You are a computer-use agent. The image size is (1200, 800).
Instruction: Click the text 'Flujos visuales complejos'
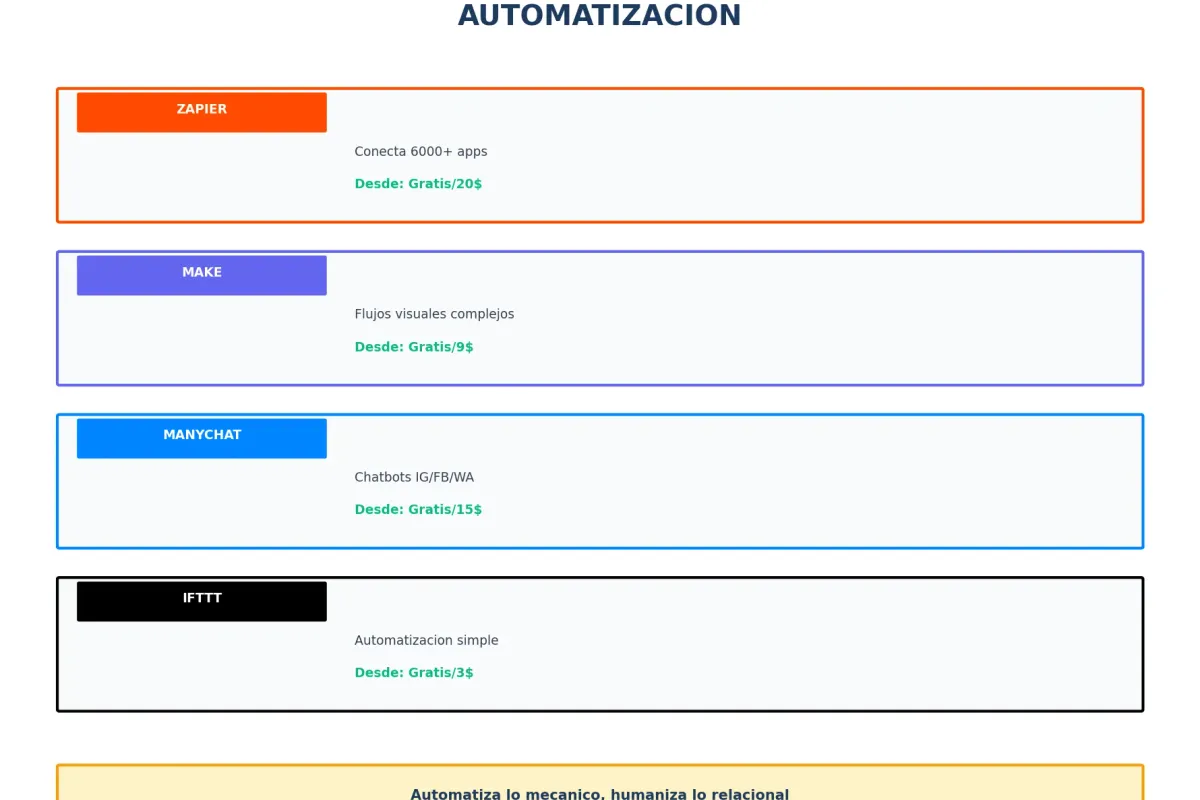pos(434,314)
